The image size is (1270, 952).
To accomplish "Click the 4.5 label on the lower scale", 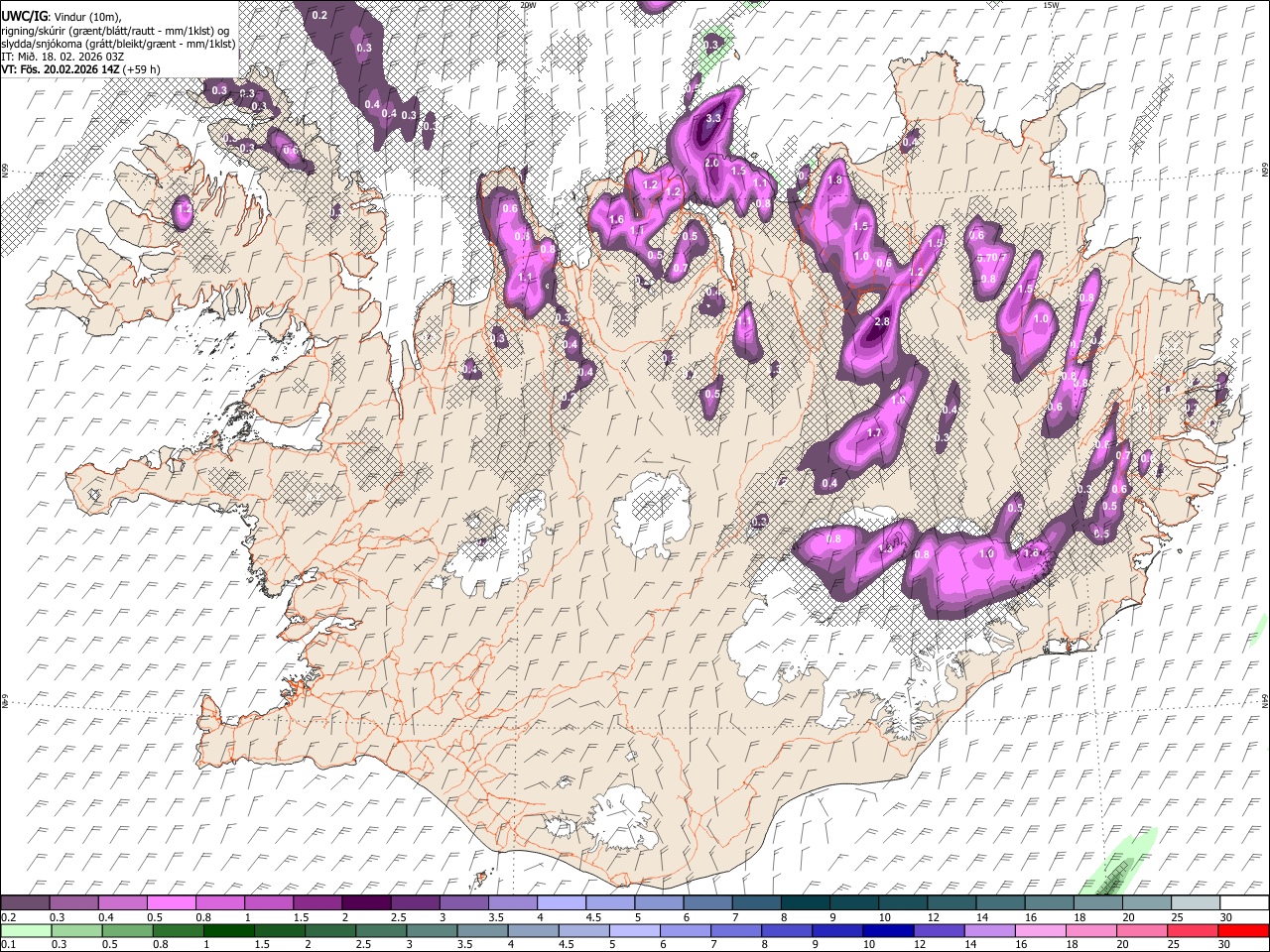I will [568, 944].
